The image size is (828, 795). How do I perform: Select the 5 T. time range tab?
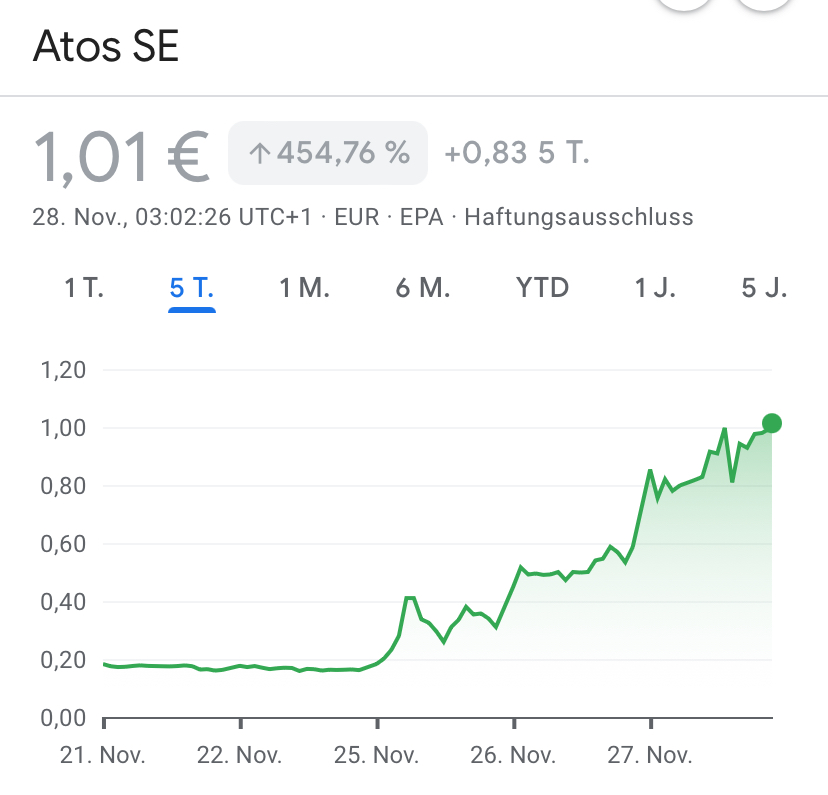(x=192, y=289)
